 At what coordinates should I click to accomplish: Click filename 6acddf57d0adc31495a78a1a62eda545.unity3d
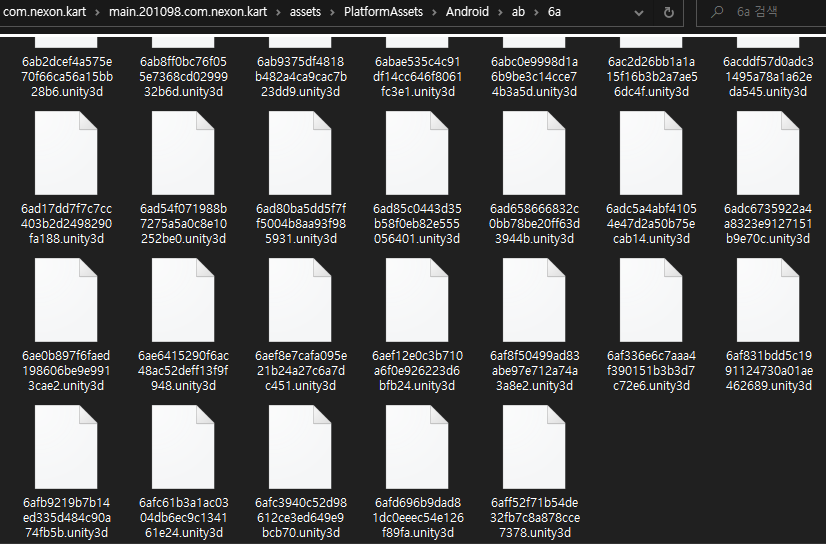coord(768,77)
